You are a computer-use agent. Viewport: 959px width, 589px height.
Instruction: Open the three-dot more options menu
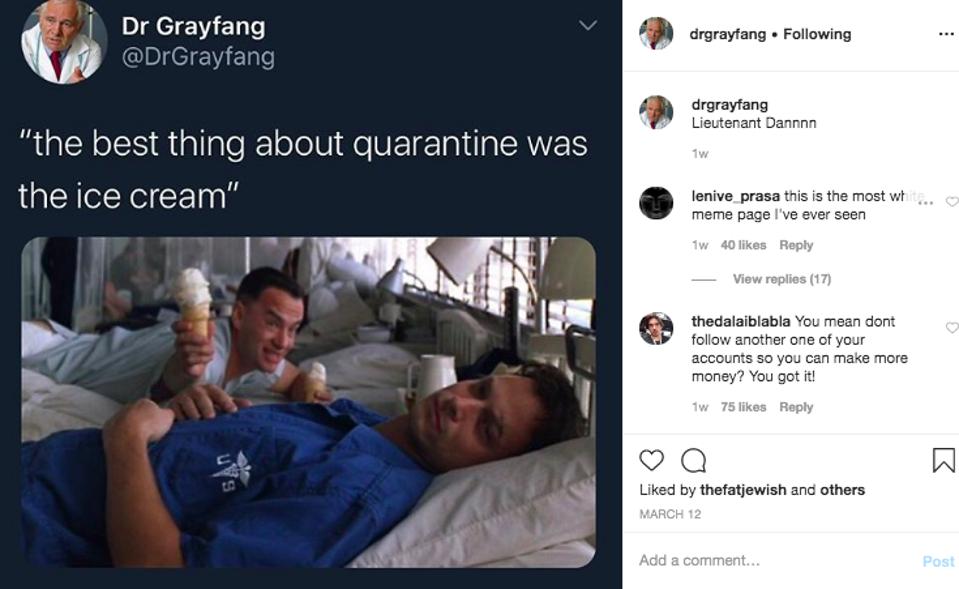click(945, 34)
